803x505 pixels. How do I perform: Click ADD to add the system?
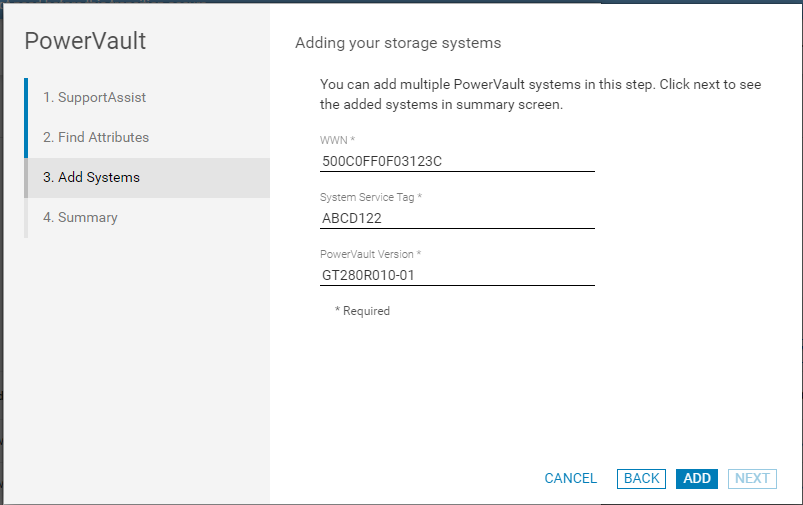(697, 479)
